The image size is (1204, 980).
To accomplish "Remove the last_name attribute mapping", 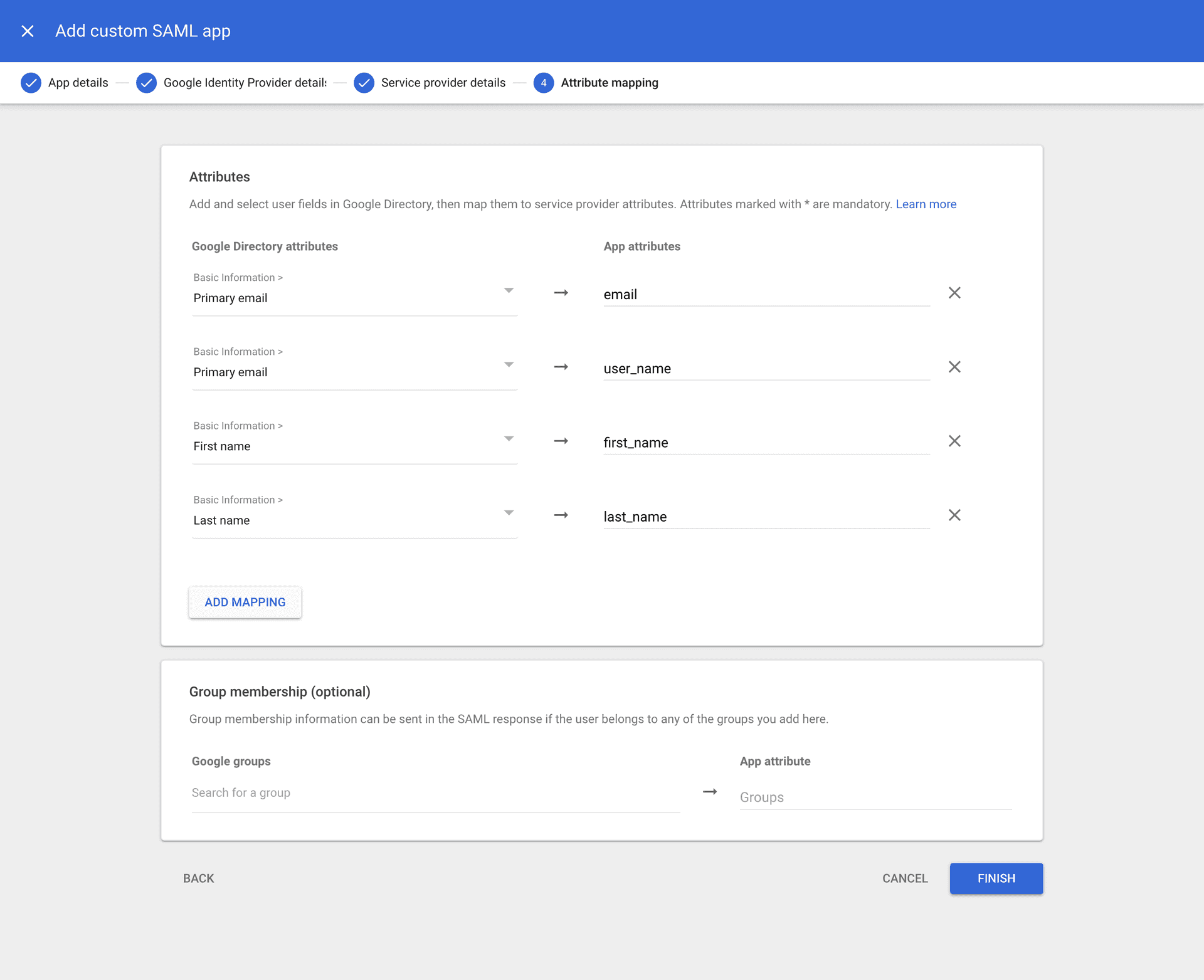I will pyautogui.click(x=954, y=515).
